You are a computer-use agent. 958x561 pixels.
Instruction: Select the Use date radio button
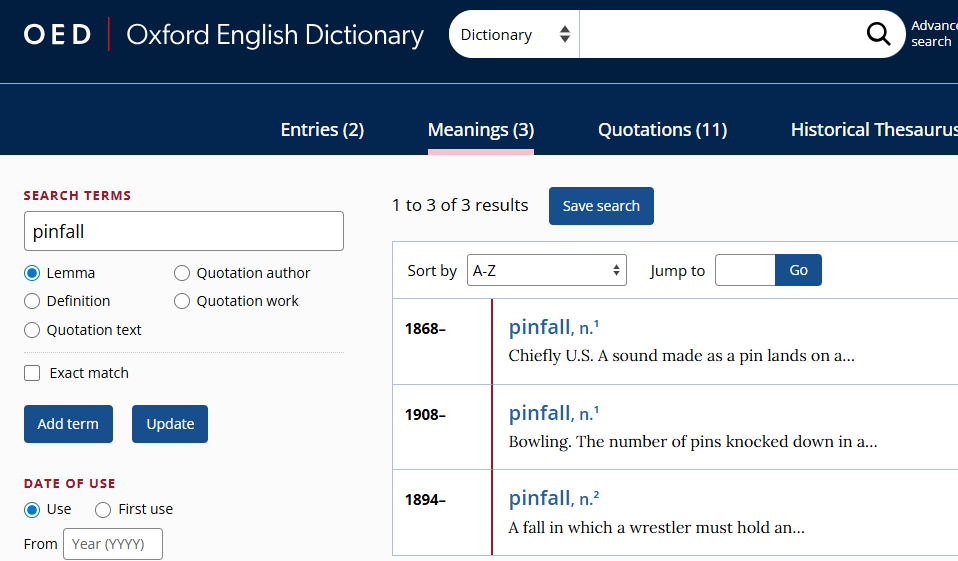32,510
